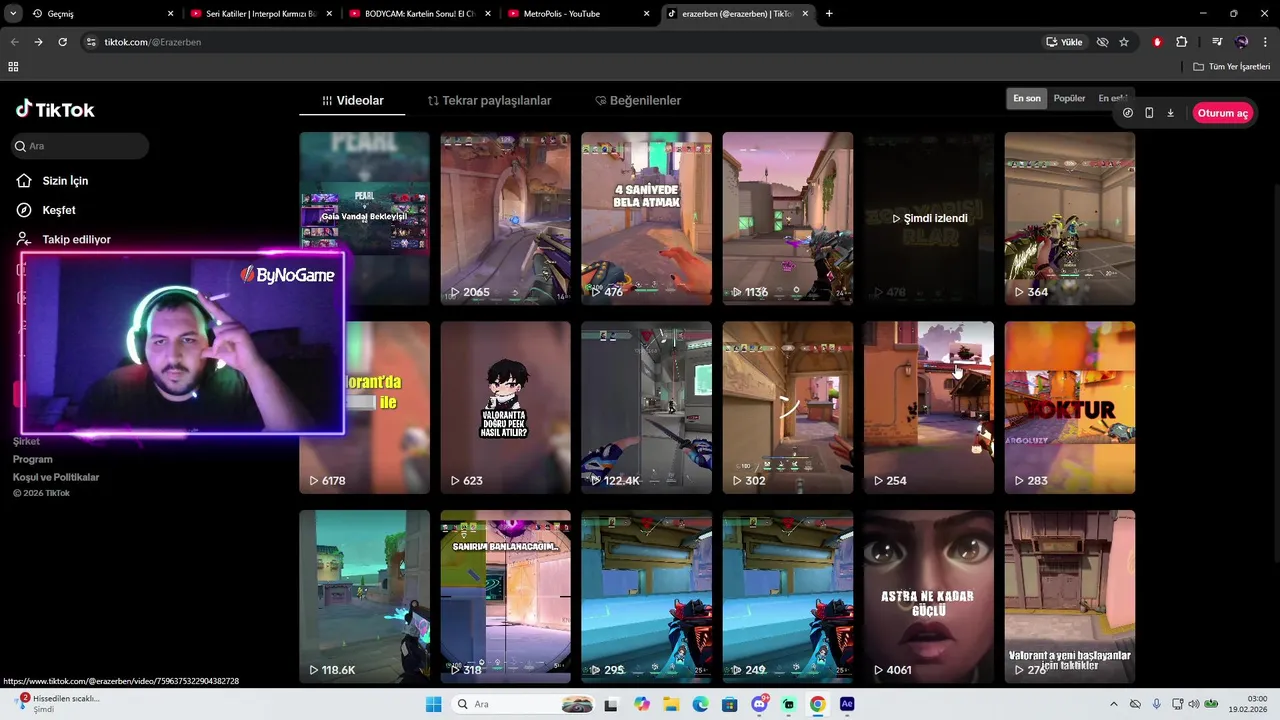Screen dimensions: 1280x720
Task: Click the TikTok search field Ara
Action: click(80, 146)
